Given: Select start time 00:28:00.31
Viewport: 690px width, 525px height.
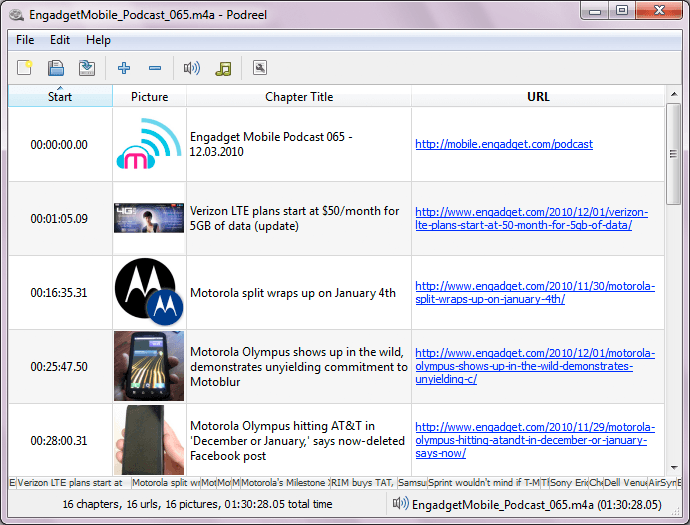Looking at the screenshot, I should pos(59,441).
